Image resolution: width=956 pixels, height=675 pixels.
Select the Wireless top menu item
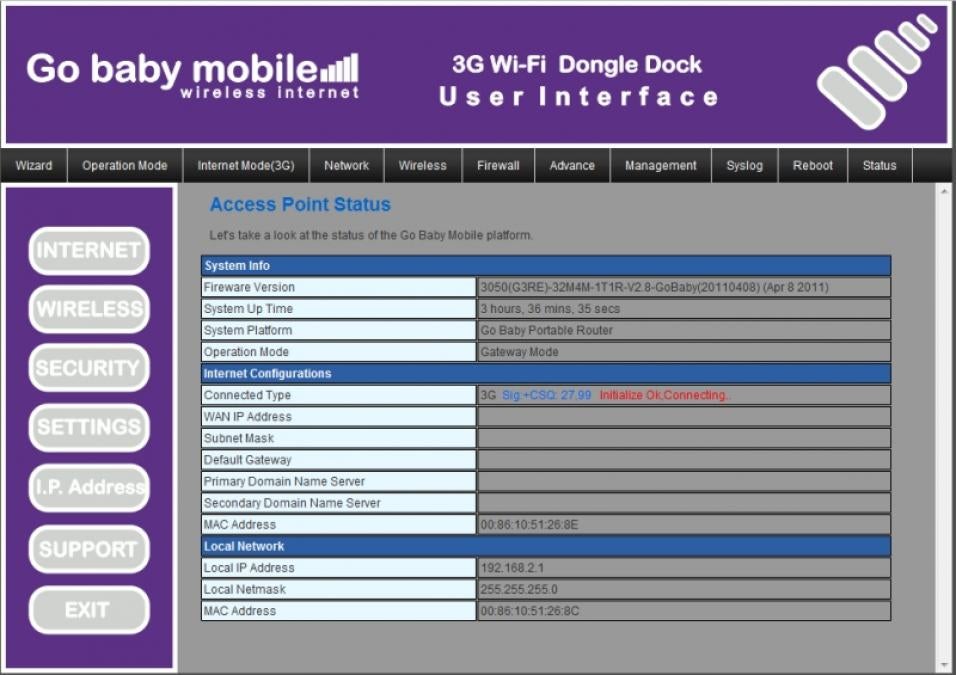coord(423,166)
